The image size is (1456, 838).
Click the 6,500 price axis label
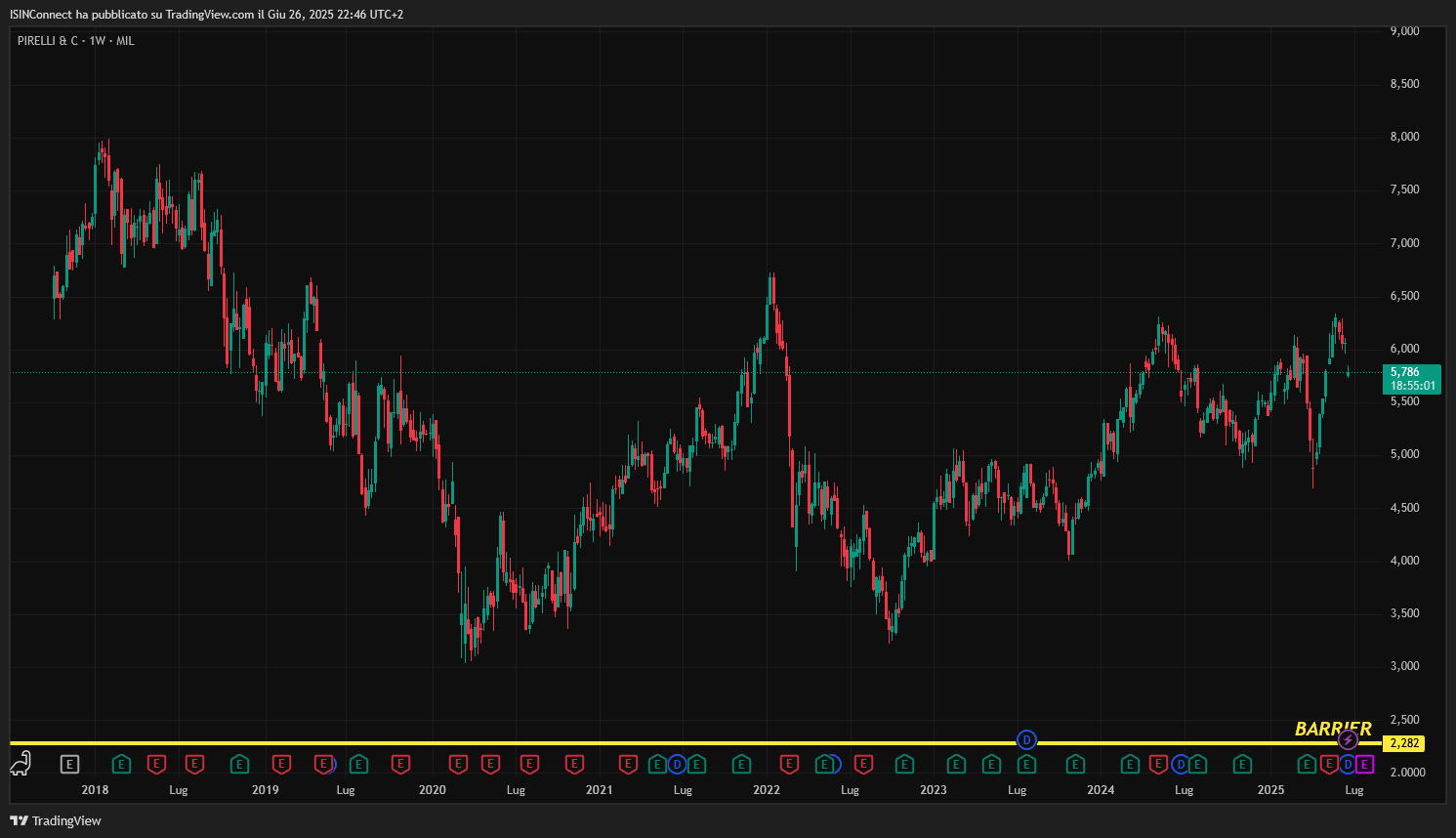(x=1404, y=296)
